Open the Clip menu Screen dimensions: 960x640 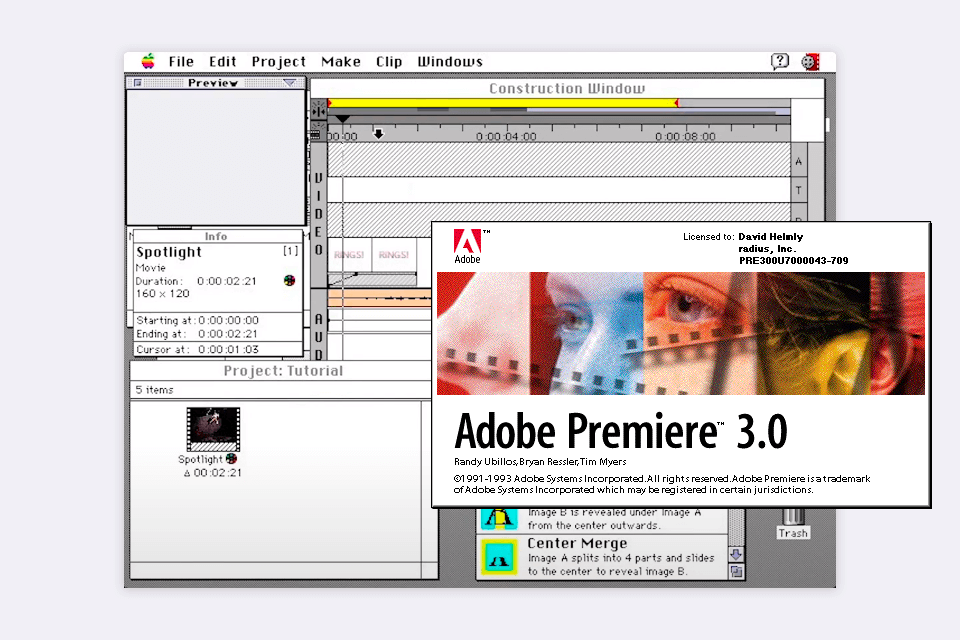389,61
